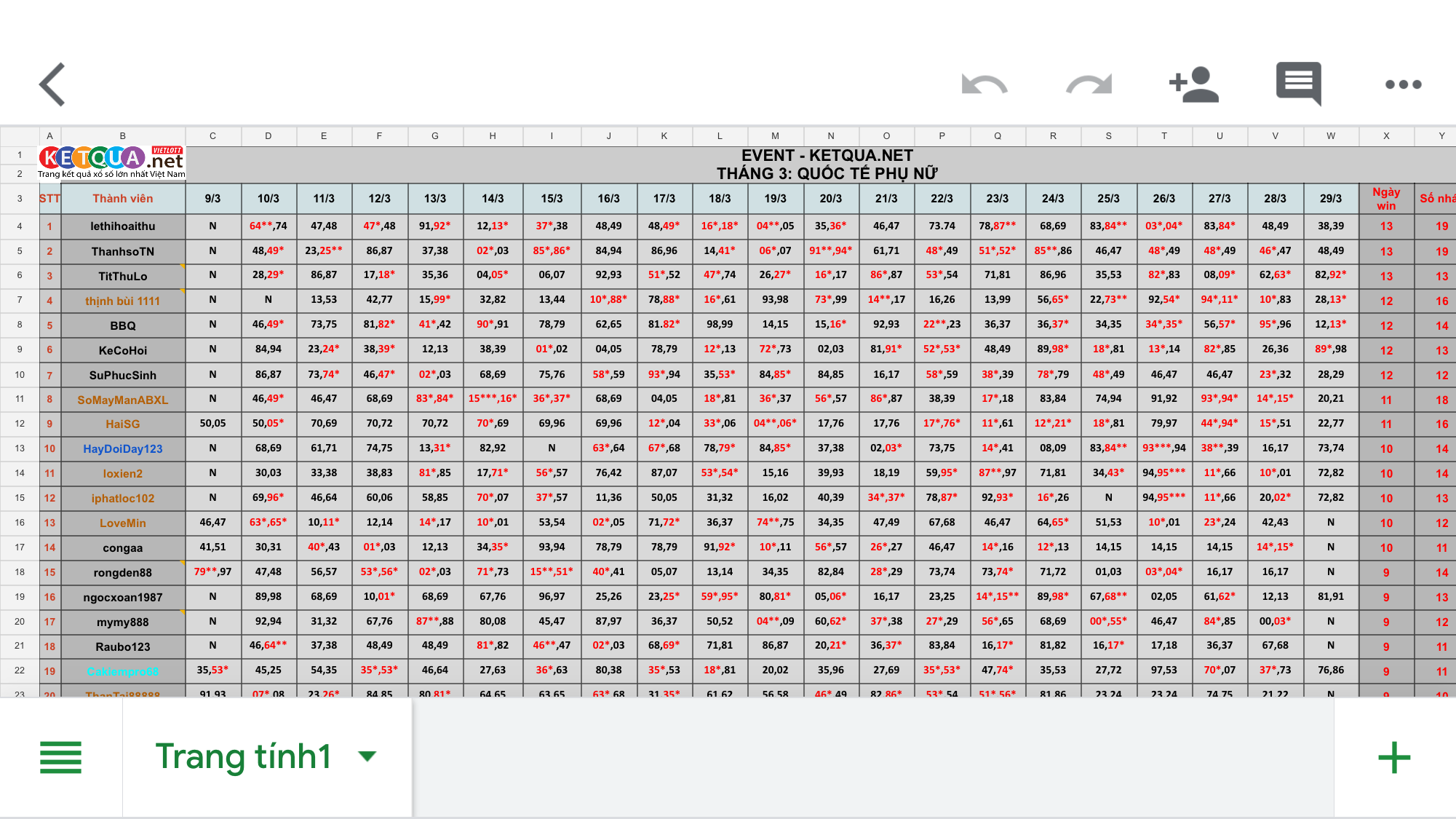Click the KETQUA.net logo image
This screenshot has width=1456, height=819.
[x=112, y=163]
